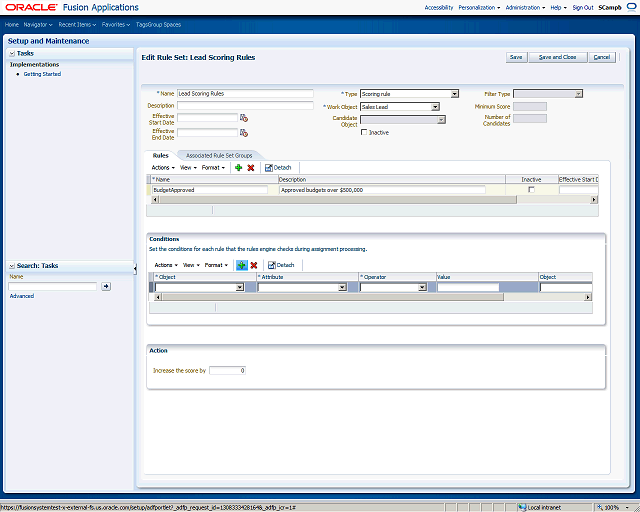Screen dimensions: 640x512
Task: Click the Save and Close button
Action: pos(558,57)
